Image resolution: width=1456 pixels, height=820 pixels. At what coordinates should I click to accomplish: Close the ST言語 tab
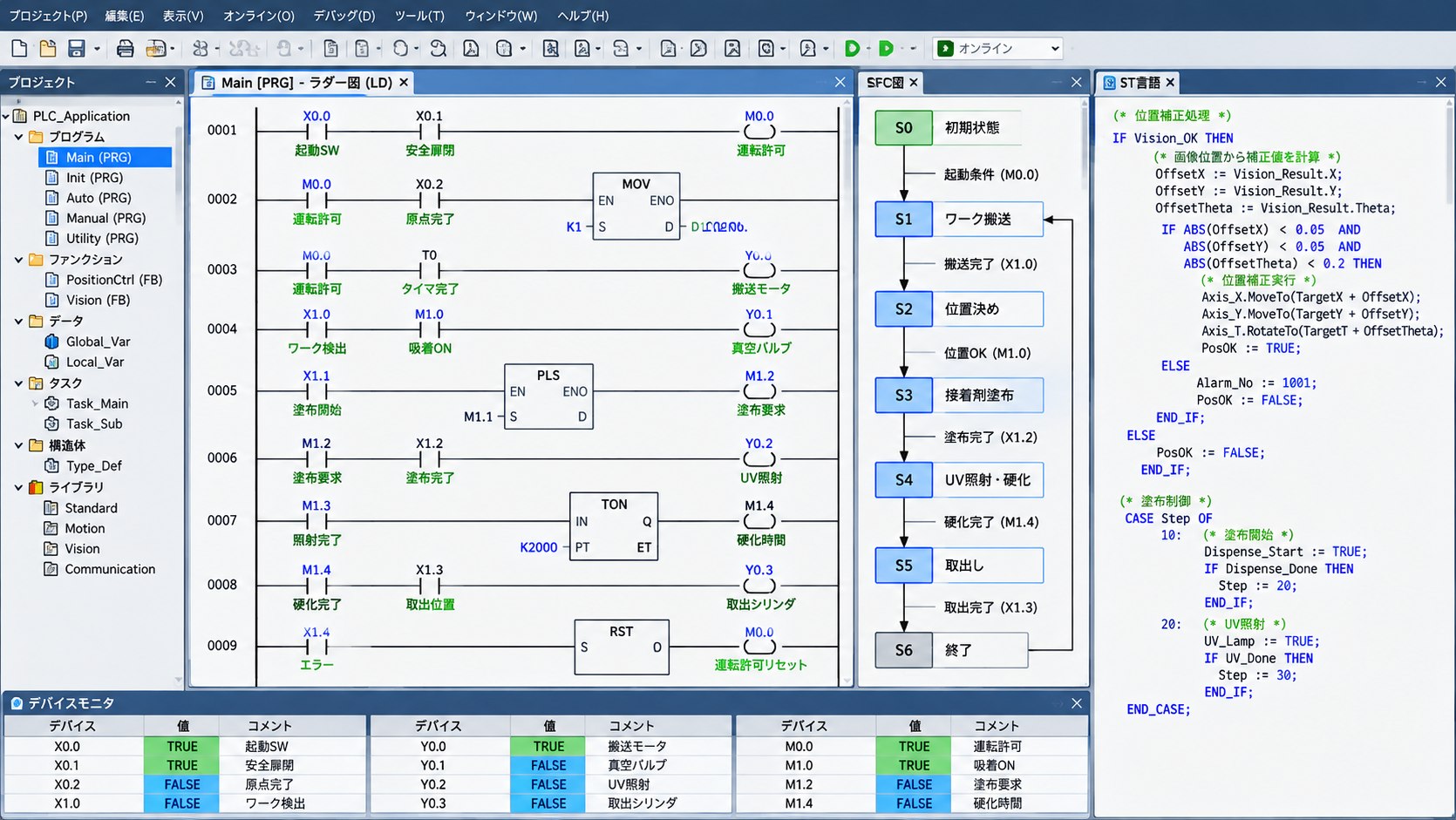click(x=1170, y=82)
